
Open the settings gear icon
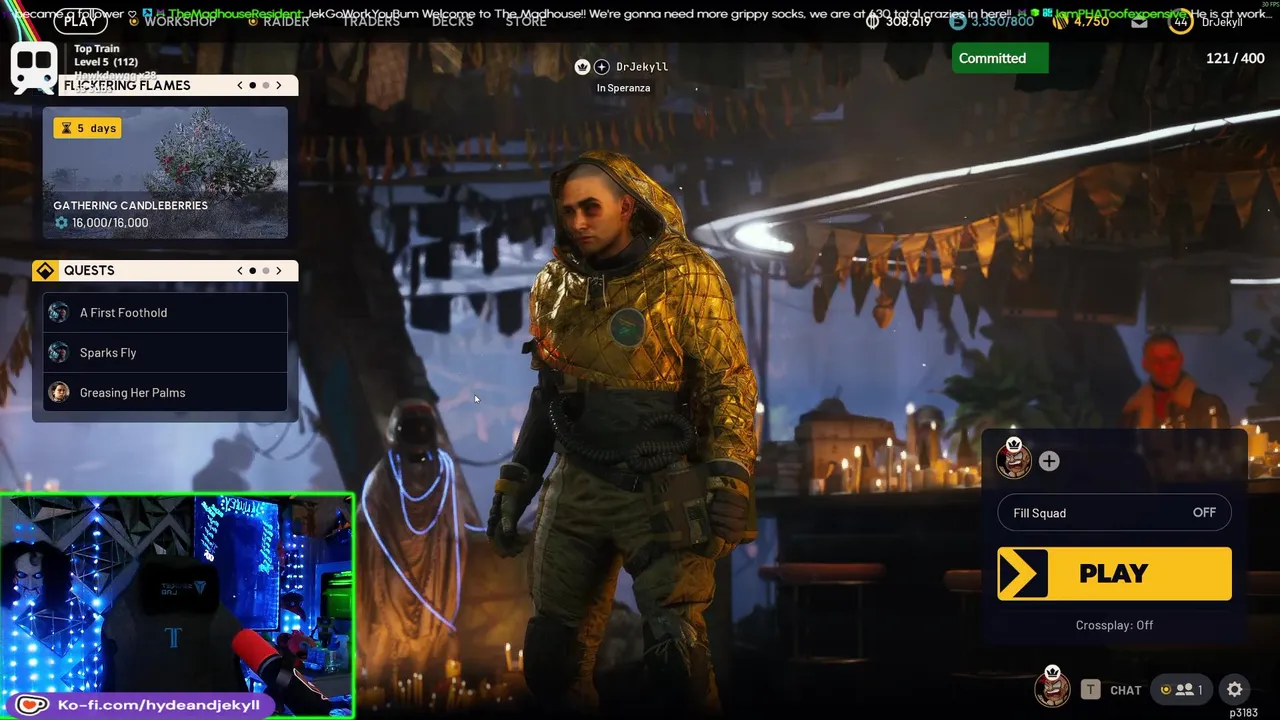tap(1235, 689)
